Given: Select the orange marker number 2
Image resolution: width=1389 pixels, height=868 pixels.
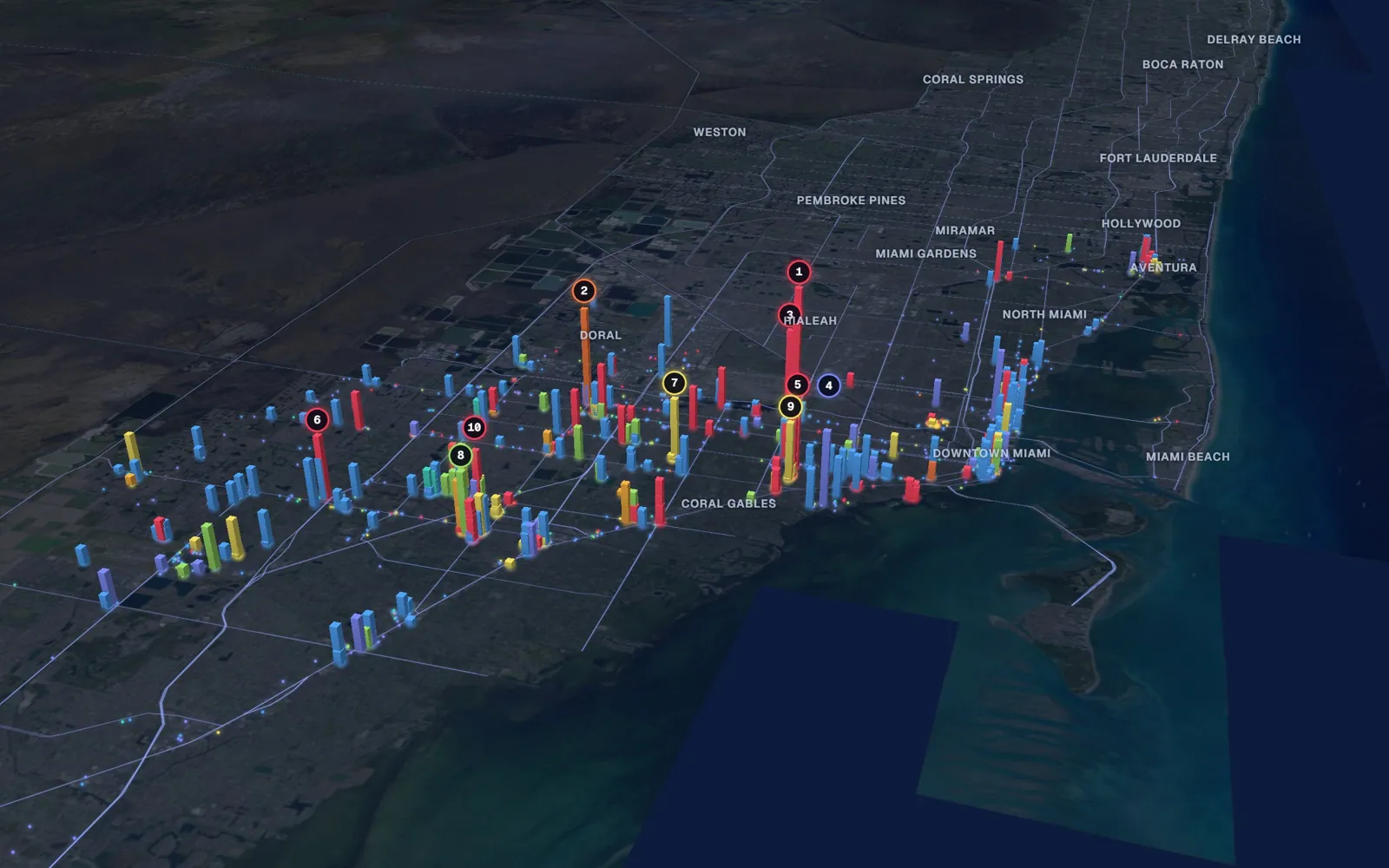Looking at the screenshot, I should [583, 291].
